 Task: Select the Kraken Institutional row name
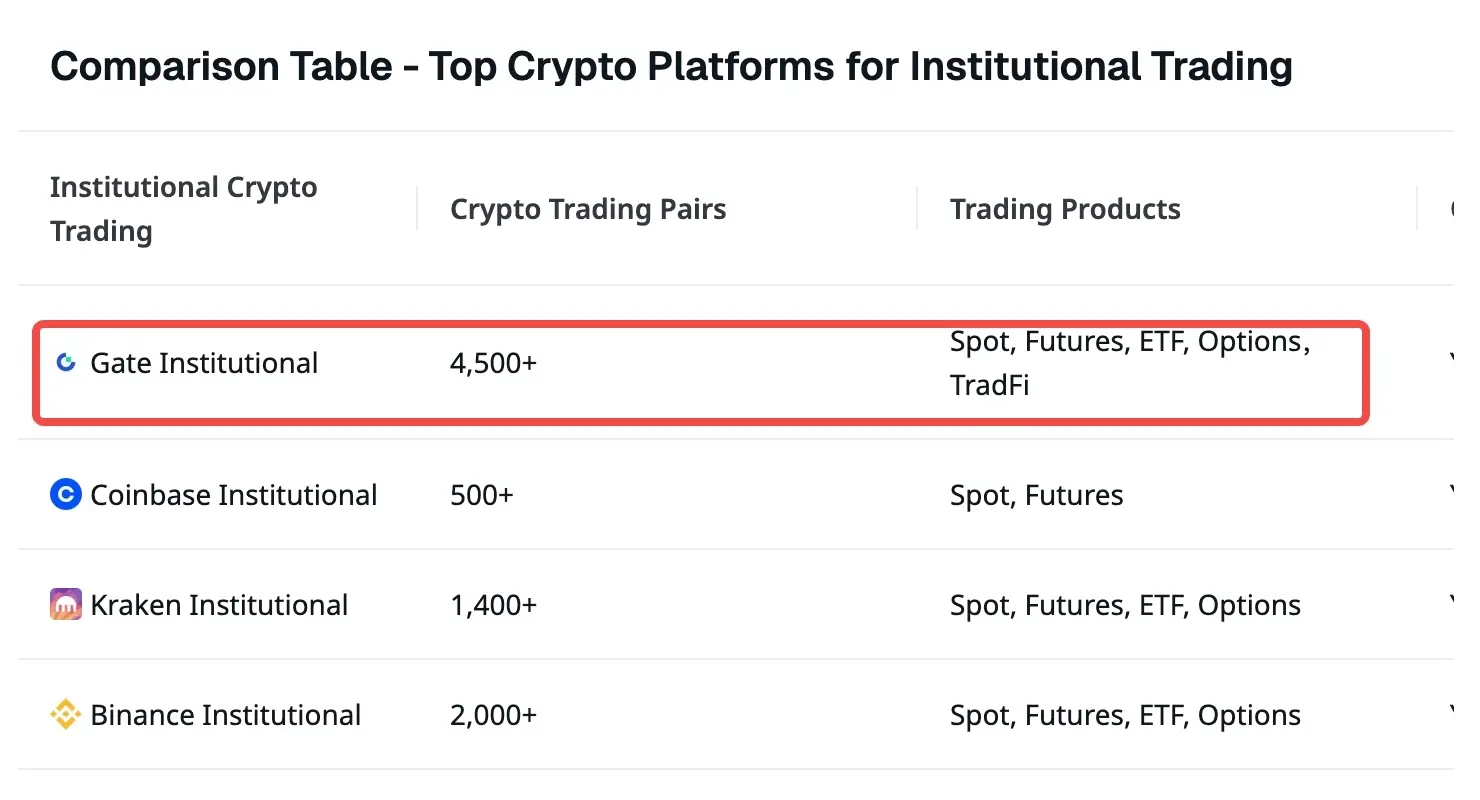tap(219, 605)
